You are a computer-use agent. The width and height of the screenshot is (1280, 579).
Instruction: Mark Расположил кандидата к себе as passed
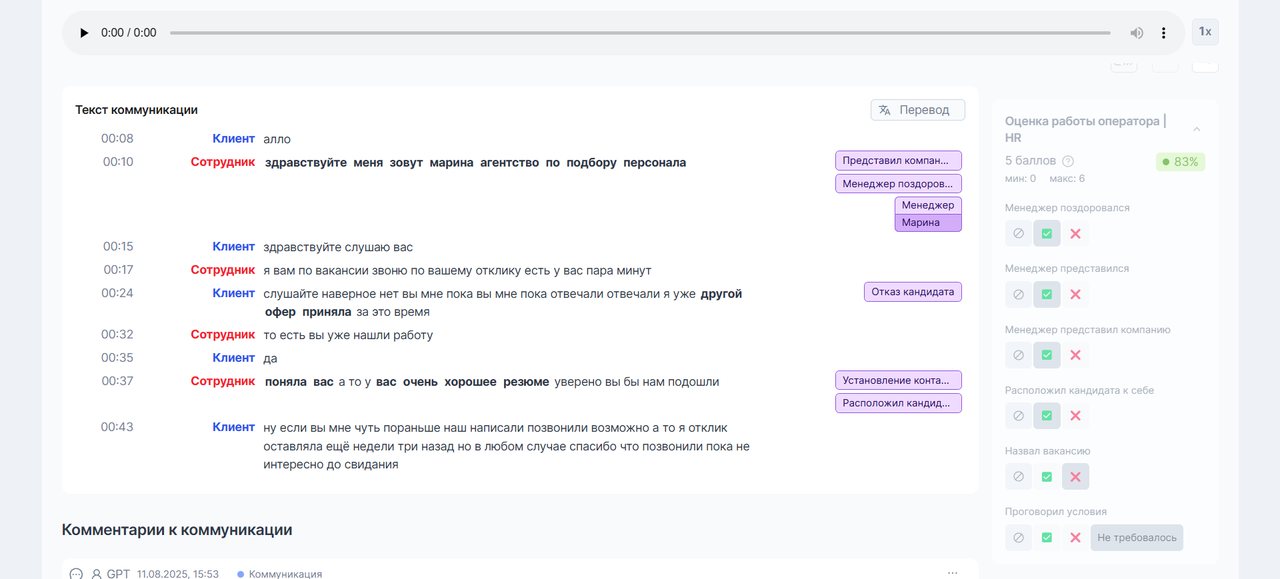pyautogui.click(x=1047, y=415)
